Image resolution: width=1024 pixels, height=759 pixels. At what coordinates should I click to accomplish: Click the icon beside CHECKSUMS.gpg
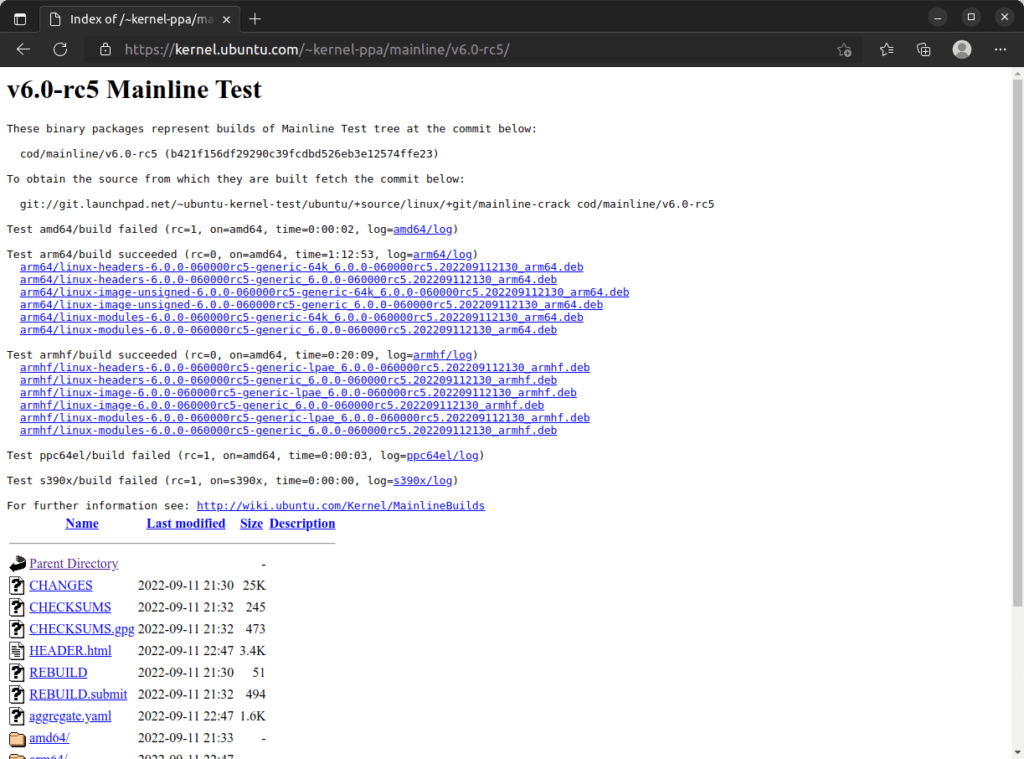click(17, 629)
